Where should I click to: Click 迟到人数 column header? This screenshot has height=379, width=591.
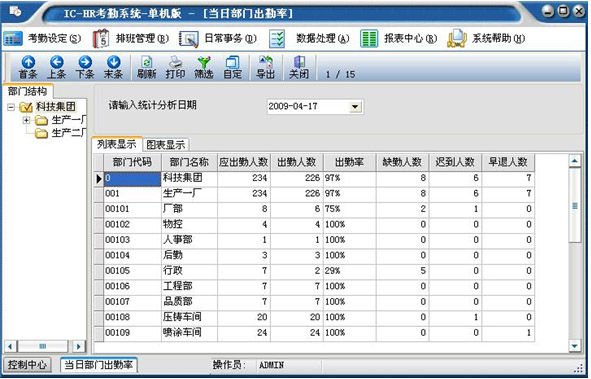[x=455, y=162]
